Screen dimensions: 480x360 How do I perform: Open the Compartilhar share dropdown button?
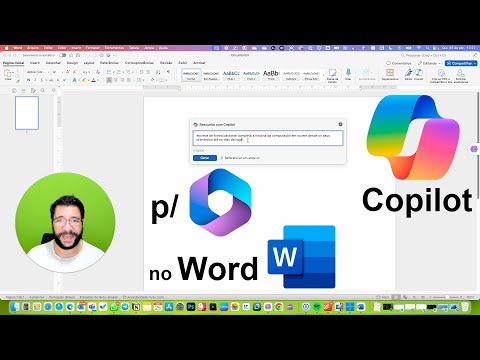coord(461,63)
